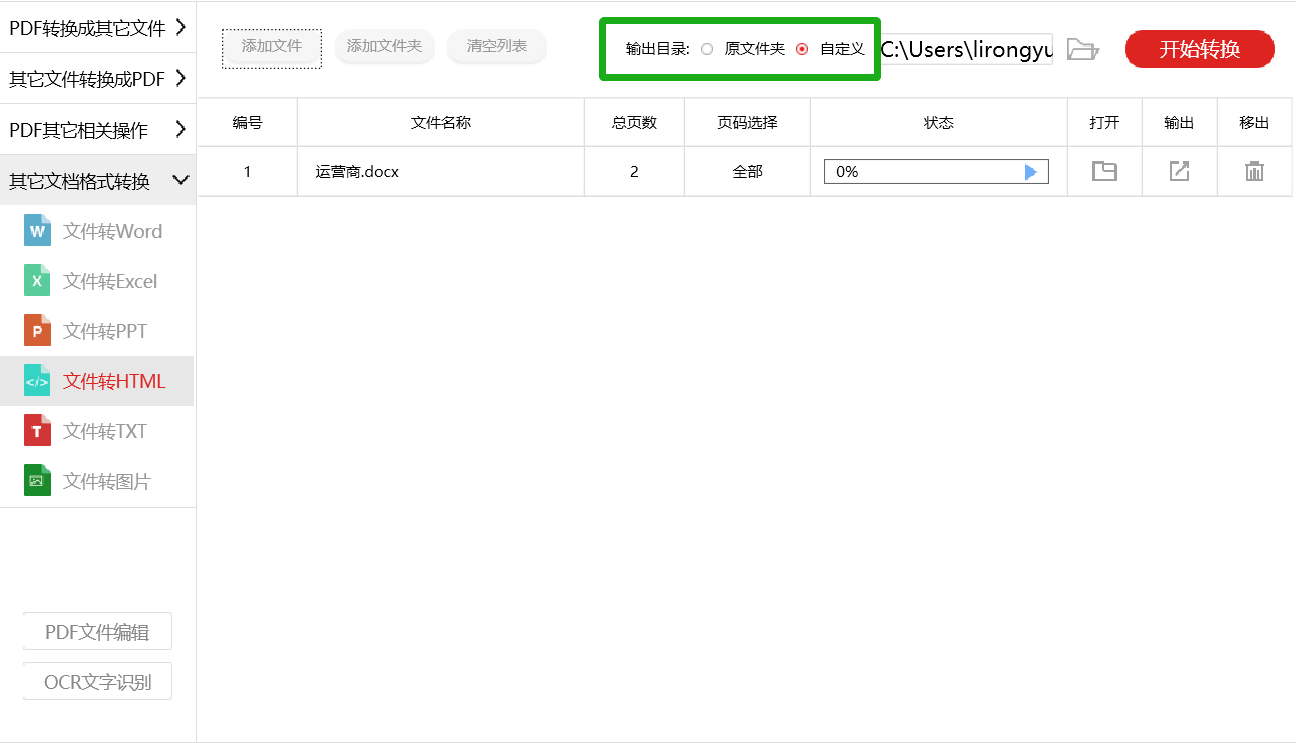Image resolution: width=1296 pixels, height=743 pixels.
Task: Open the PDF其它相关操作 menu
Action: tap(97, 129)
